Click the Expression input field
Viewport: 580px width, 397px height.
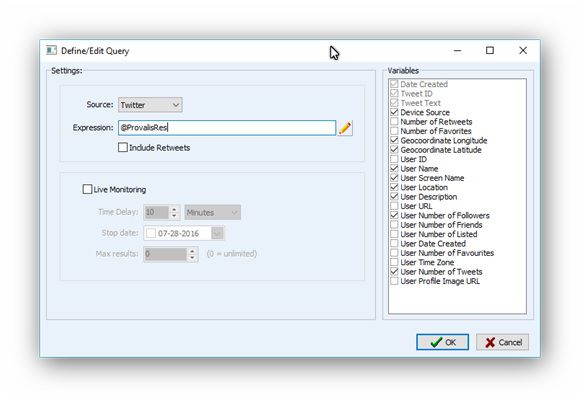[227, 128]
